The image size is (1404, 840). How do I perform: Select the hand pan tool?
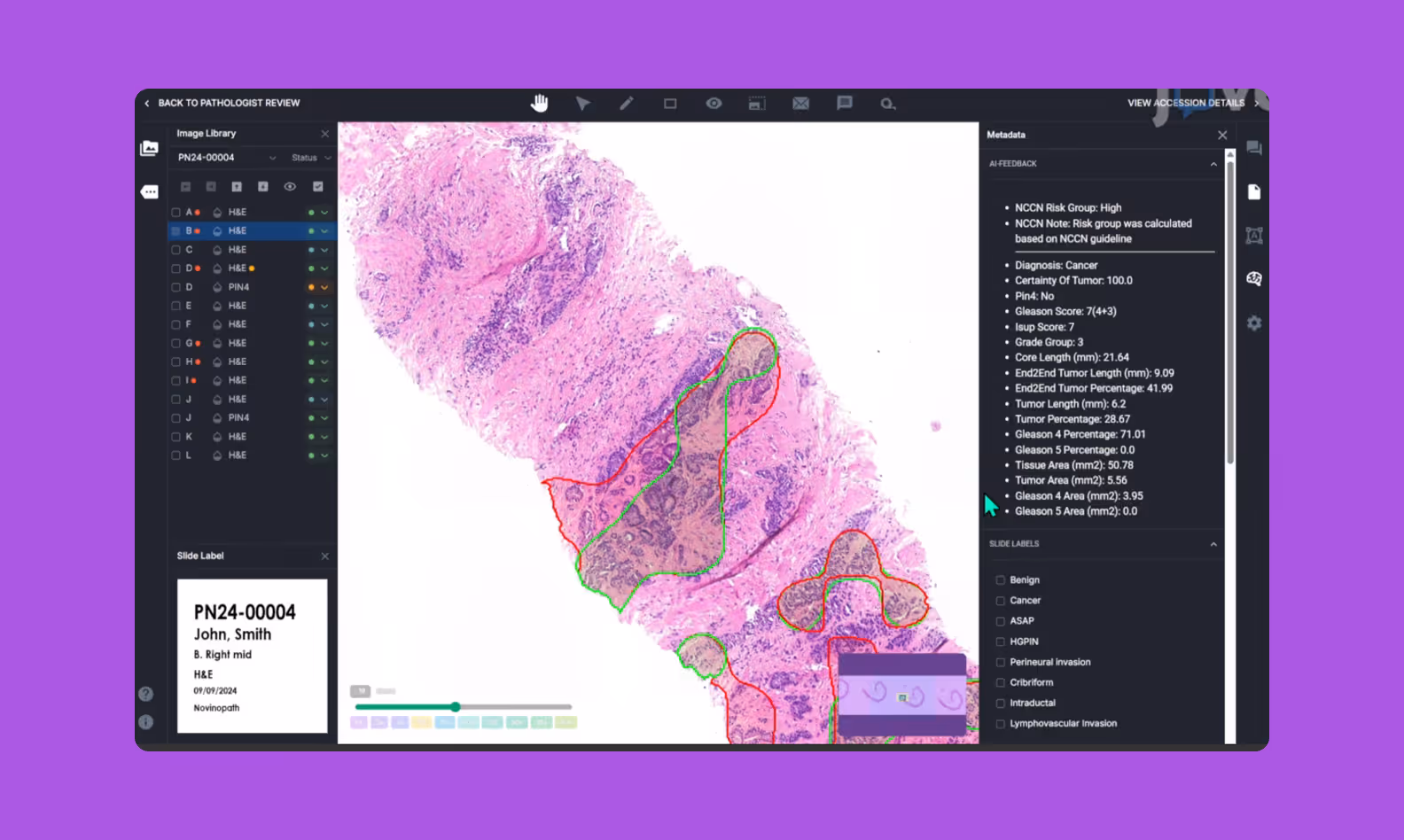[x=539, y=103]
